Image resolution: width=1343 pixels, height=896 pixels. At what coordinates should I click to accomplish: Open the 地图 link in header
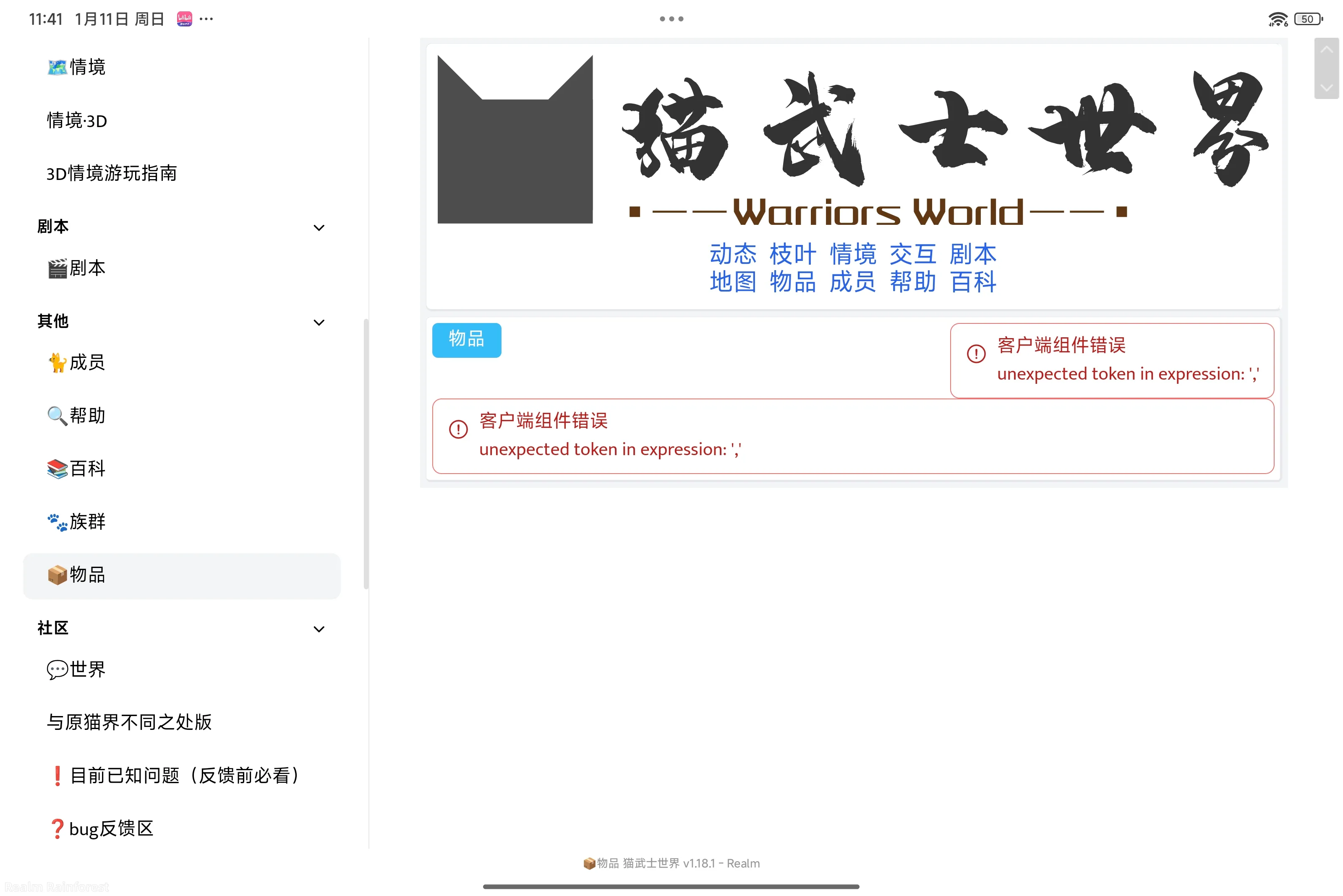pos(733,282)
